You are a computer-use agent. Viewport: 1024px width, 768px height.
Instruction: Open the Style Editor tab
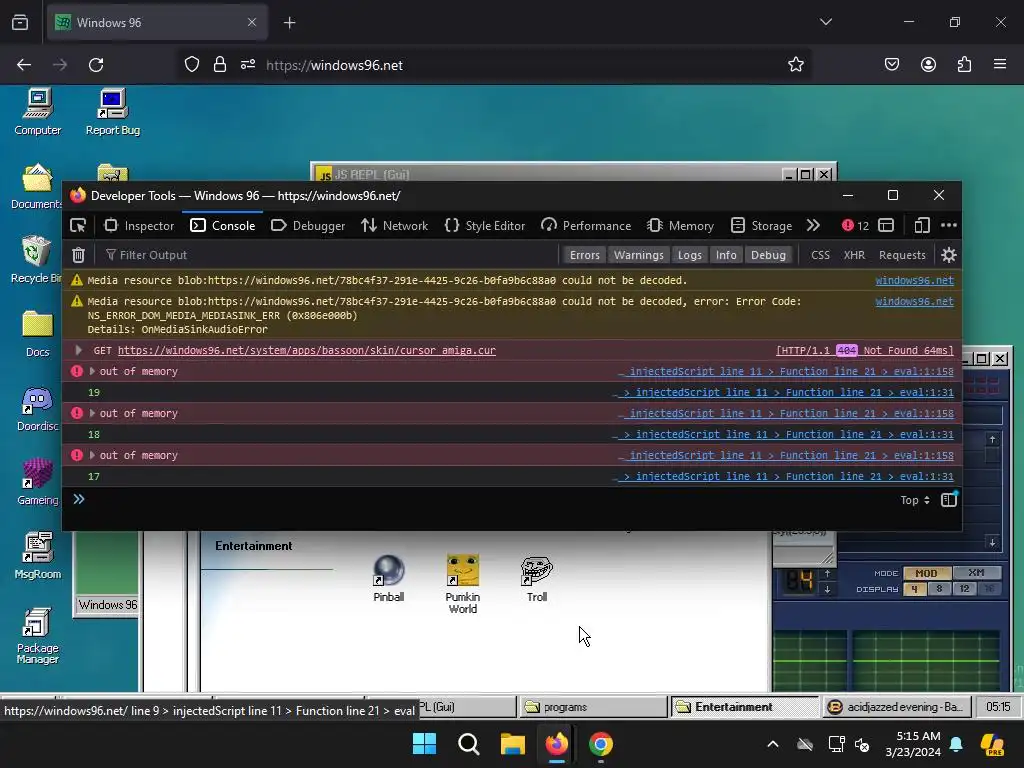pyautogui.click(x=485, y=225)
